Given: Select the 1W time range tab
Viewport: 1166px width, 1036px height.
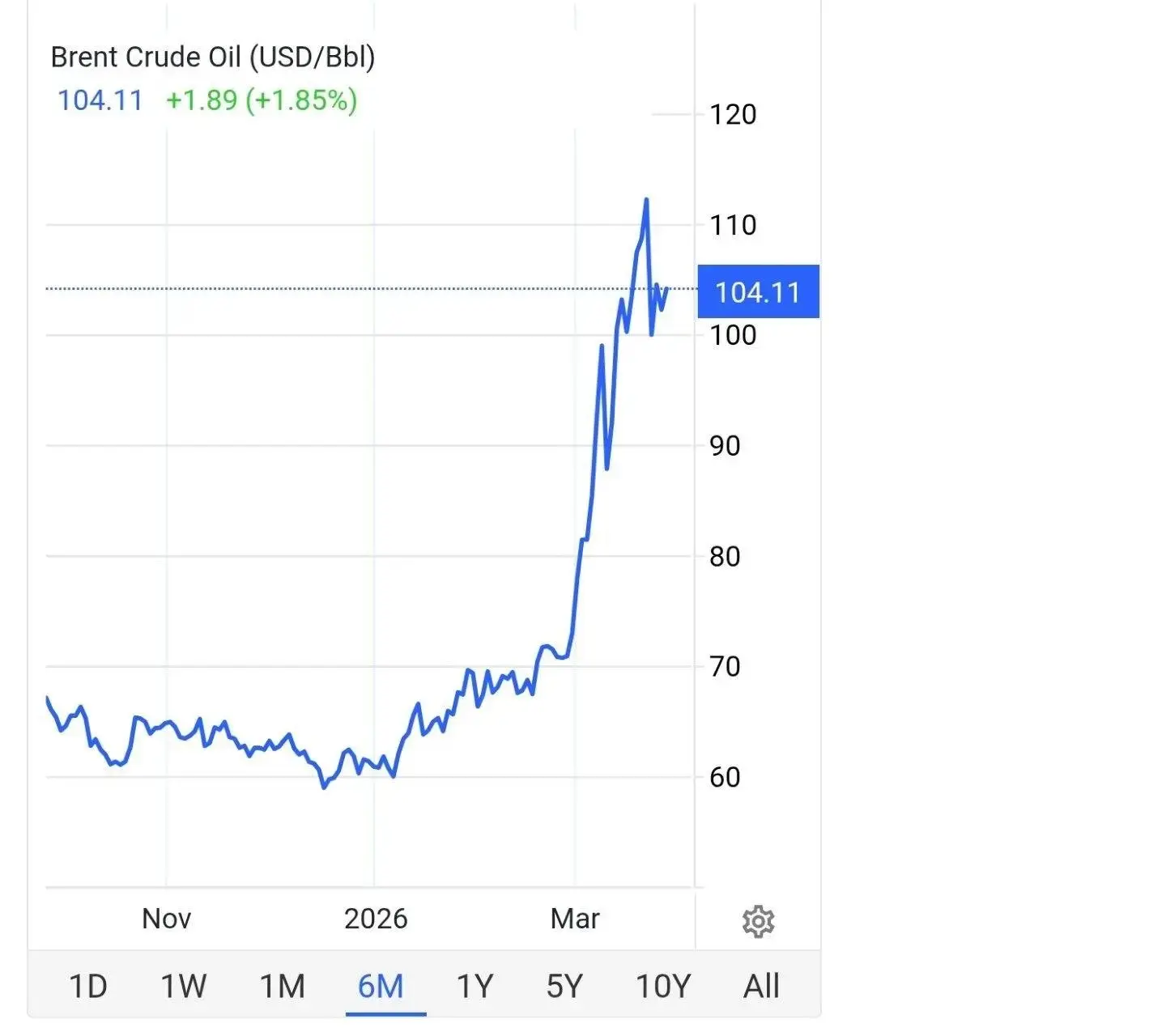Looking at the screenshot, I should click(184, 986).
